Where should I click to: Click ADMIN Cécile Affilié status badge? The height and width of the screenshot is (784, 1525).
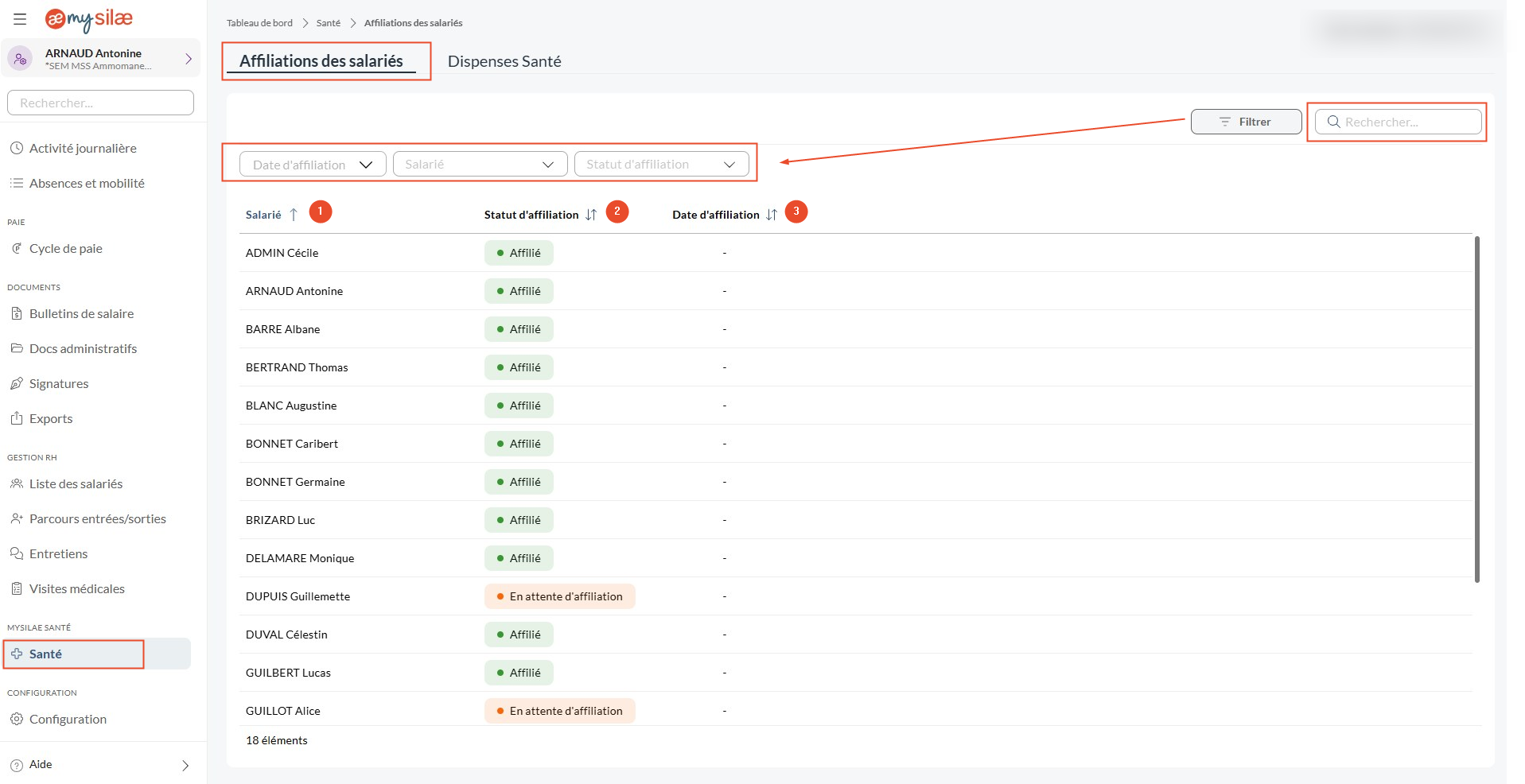pos(519,253)
